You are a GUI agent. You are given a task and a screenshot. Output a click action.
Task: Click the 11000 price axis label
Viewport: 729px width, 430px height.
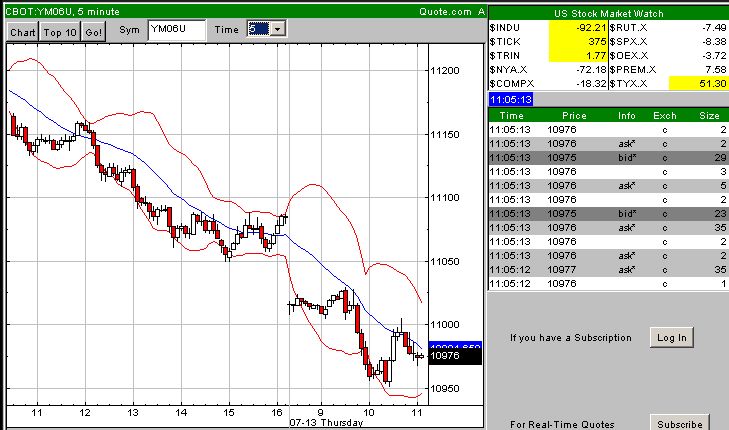[445, 325]
